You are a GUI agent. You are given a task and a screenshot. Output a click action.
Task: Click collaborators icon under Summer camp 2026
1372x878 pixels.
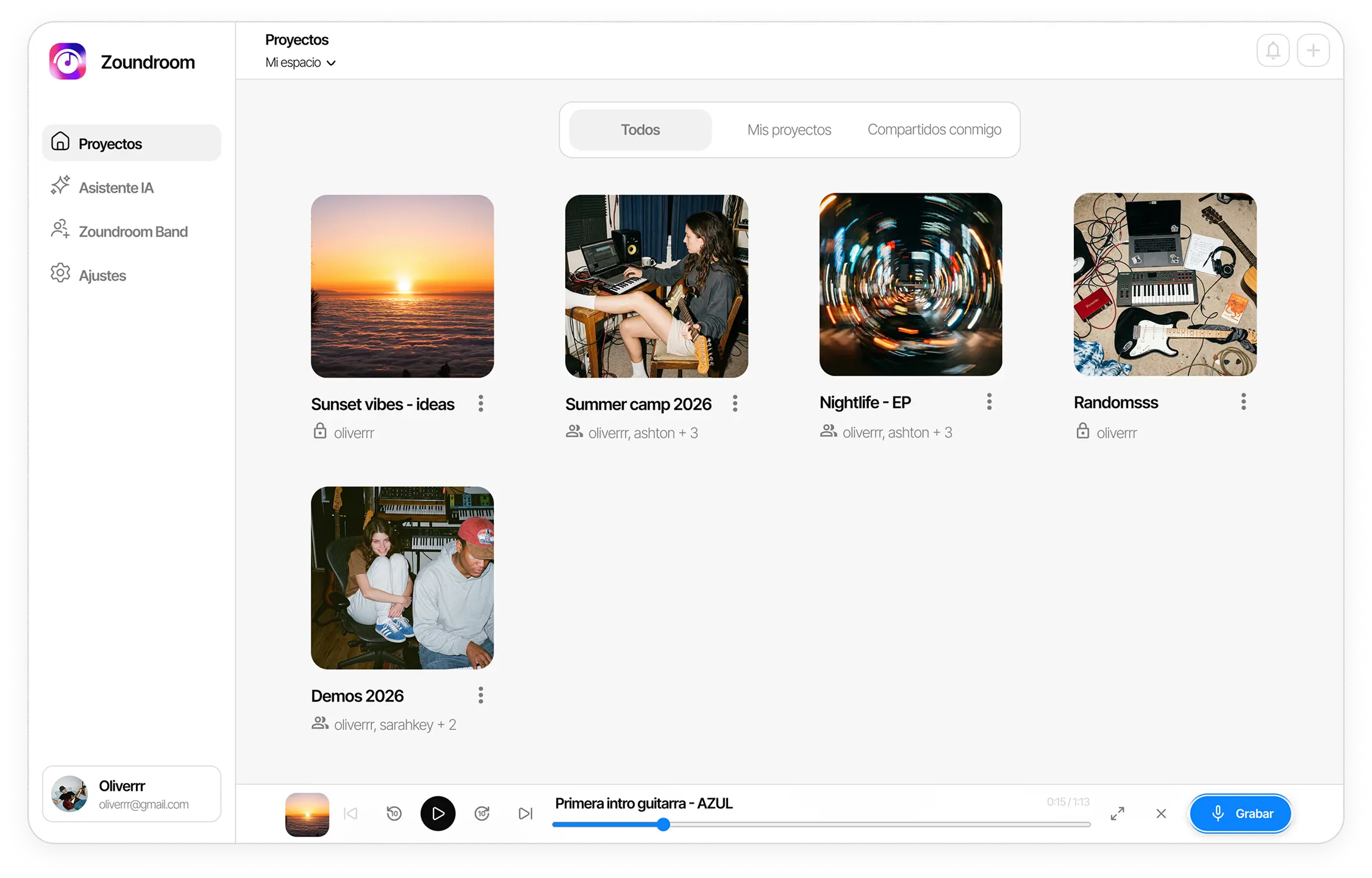[574, 431]
